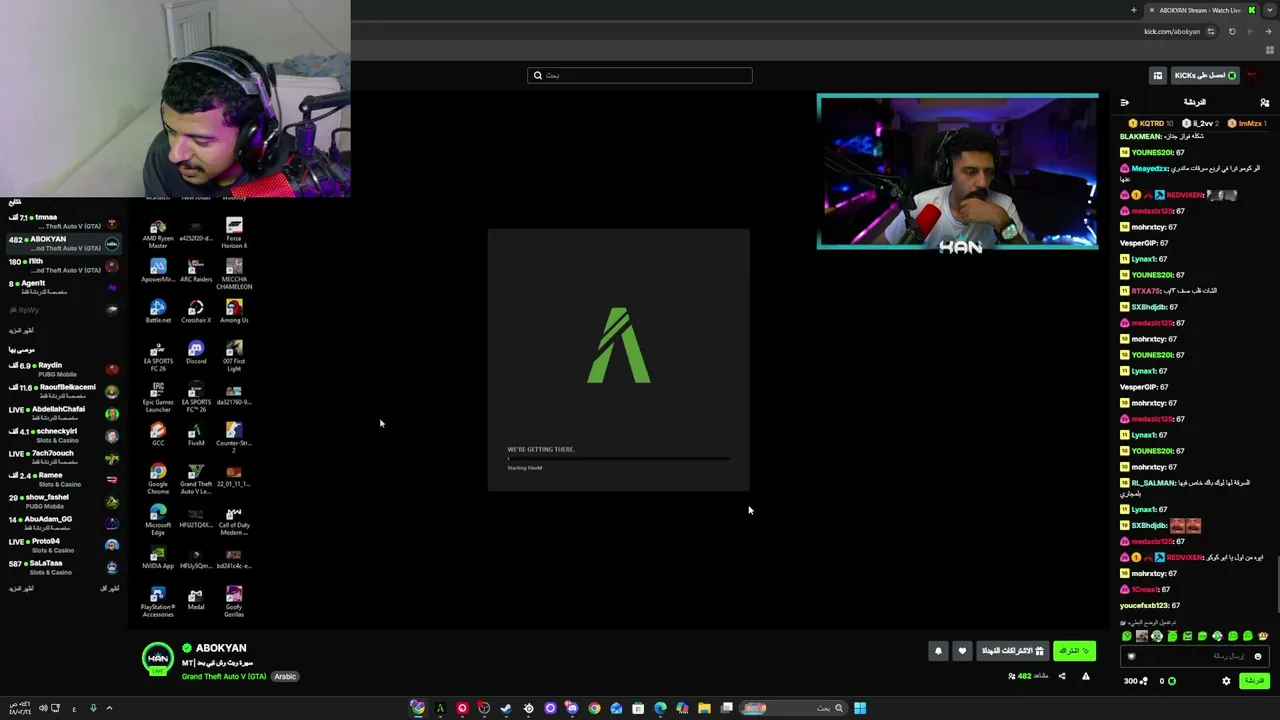
Task: Click youcefsxb123's username in chat
Action: pyautogui.click(x=1144, y=606)
